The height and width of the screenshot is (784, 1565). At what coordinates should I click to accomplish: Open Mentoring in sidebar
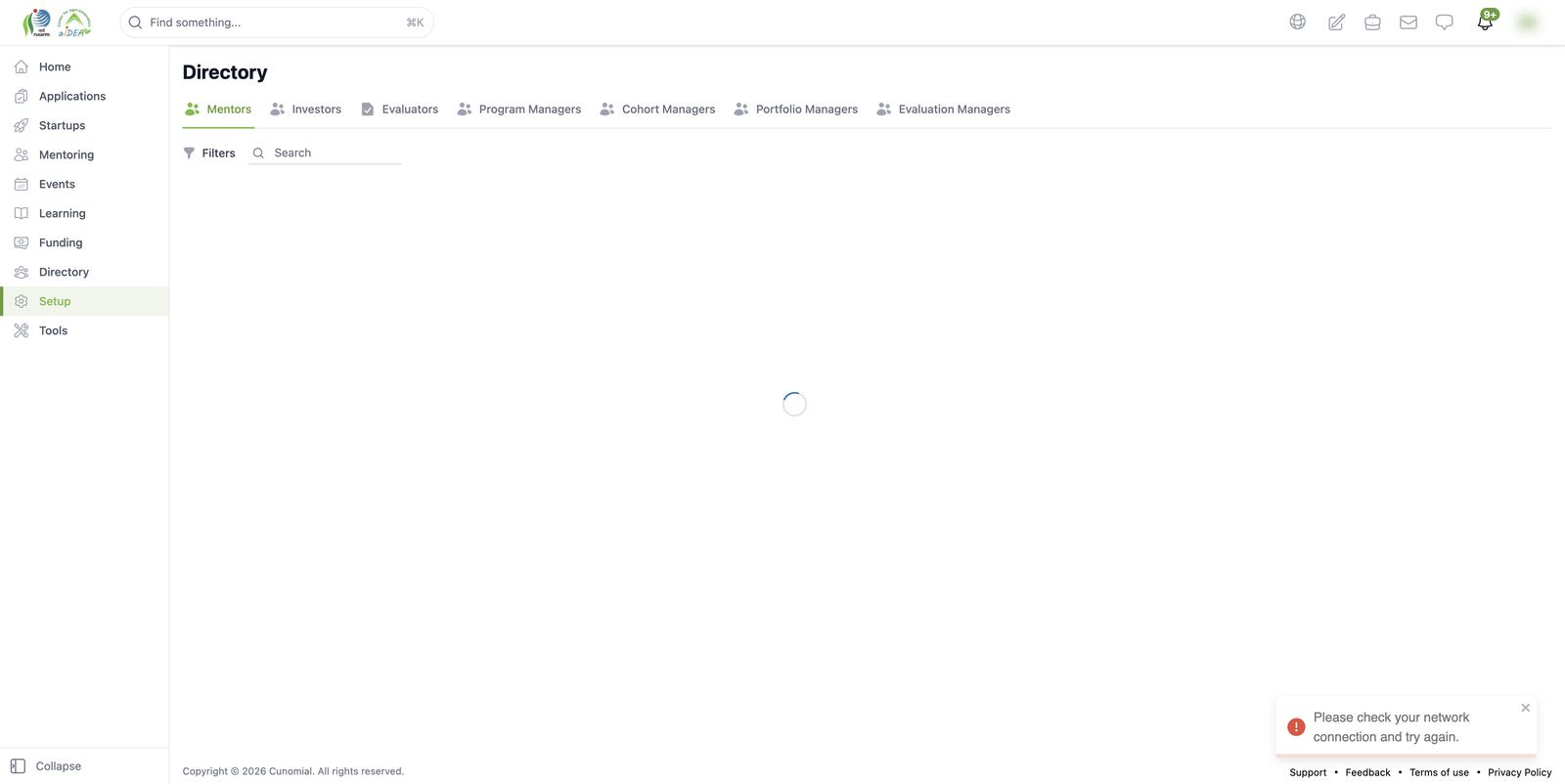point(84,154)
